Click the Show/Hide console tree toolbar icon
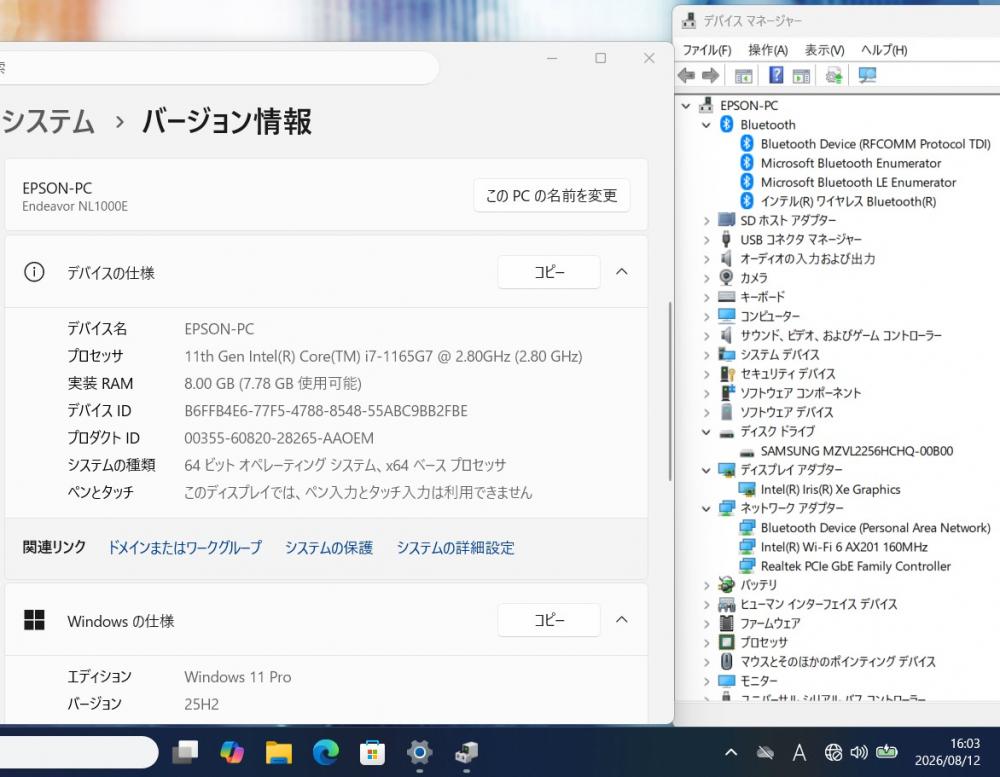 [x=744, y=76]
